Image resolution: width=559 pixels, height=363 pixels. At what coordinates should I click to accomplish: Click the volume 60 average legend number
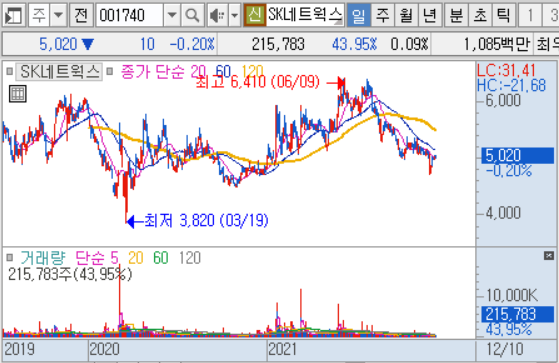click(161, 258)
